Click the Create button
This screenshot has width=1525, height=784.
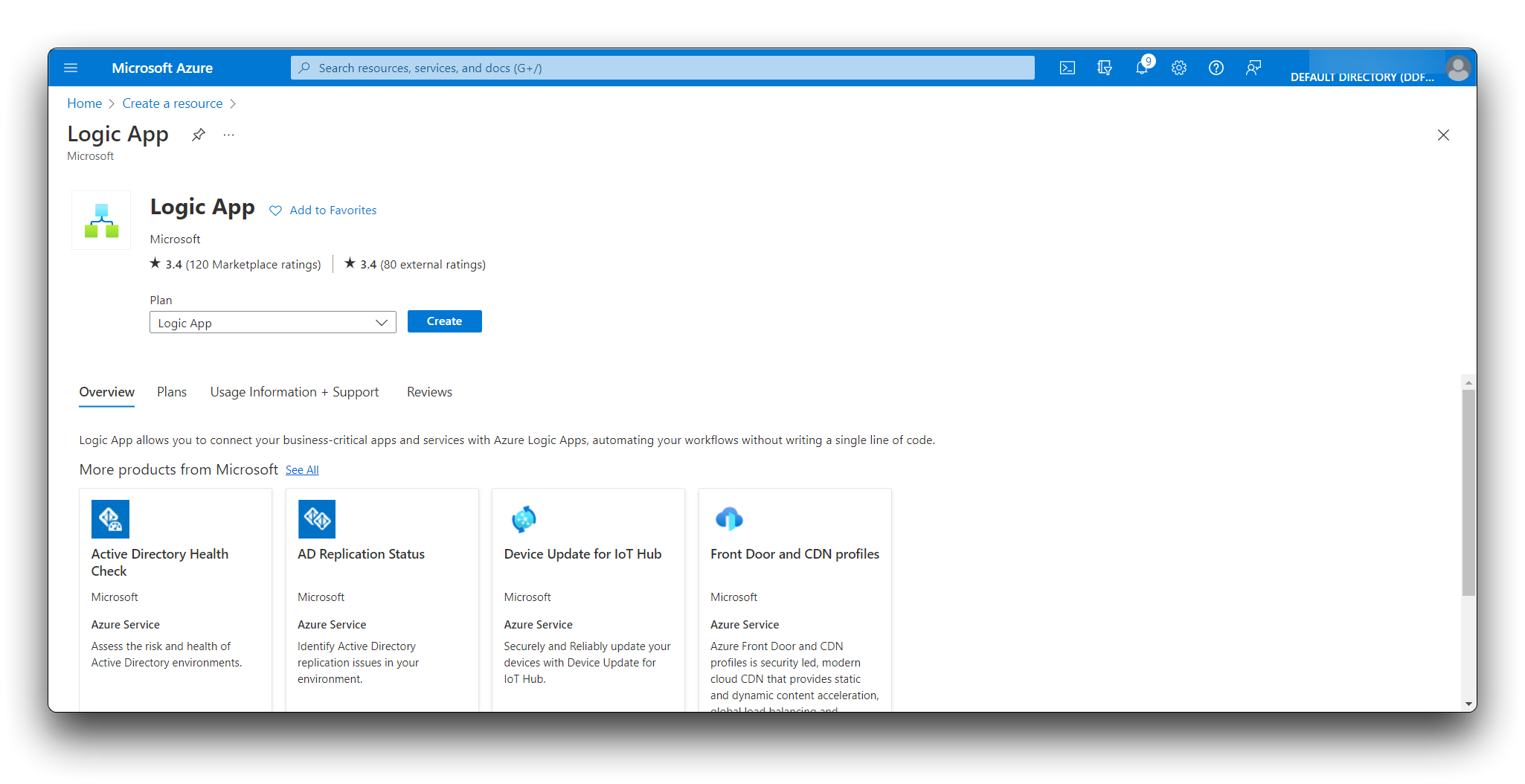click(x=445, y=321)
